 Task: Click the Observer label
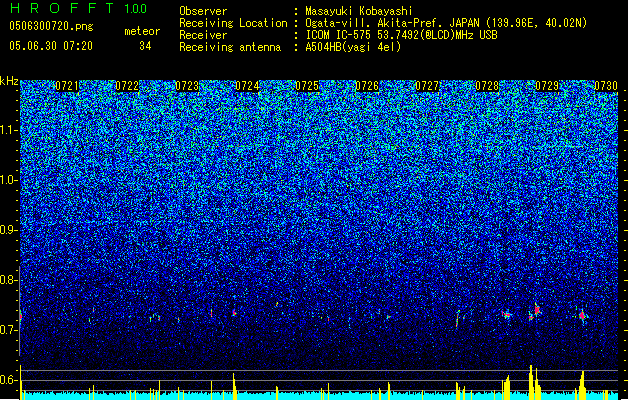[x=203, y=11]
